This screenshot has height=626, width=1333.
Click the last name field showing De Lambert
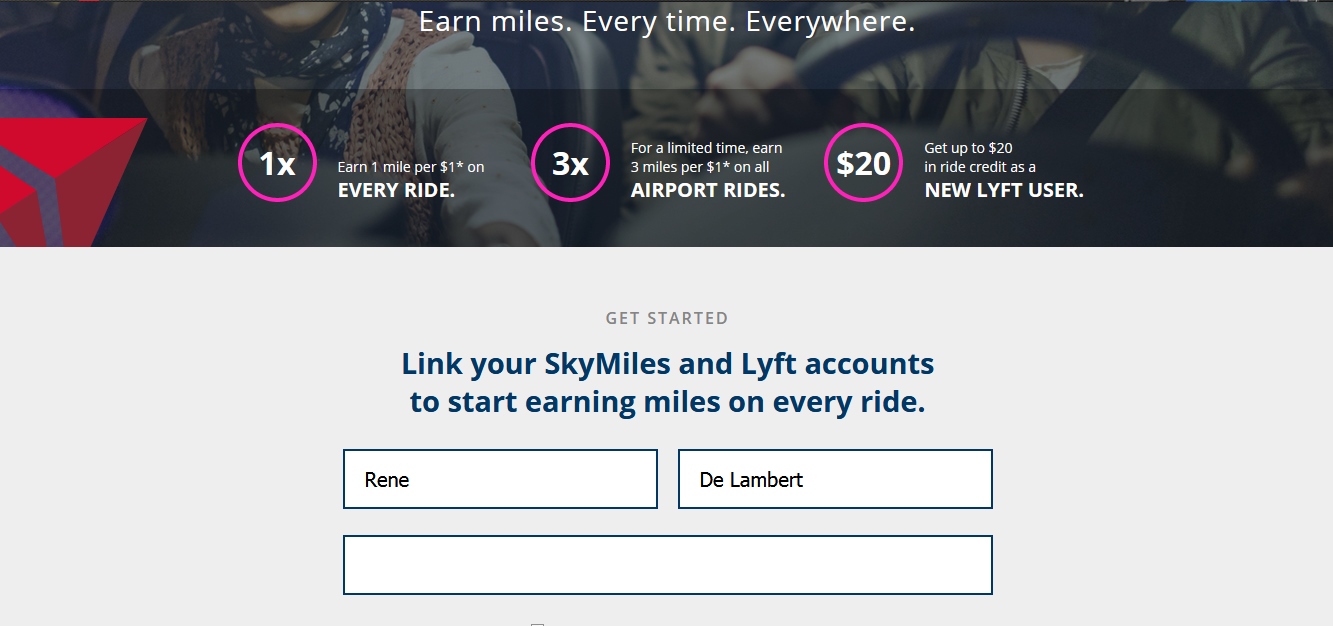pos(835,479)
